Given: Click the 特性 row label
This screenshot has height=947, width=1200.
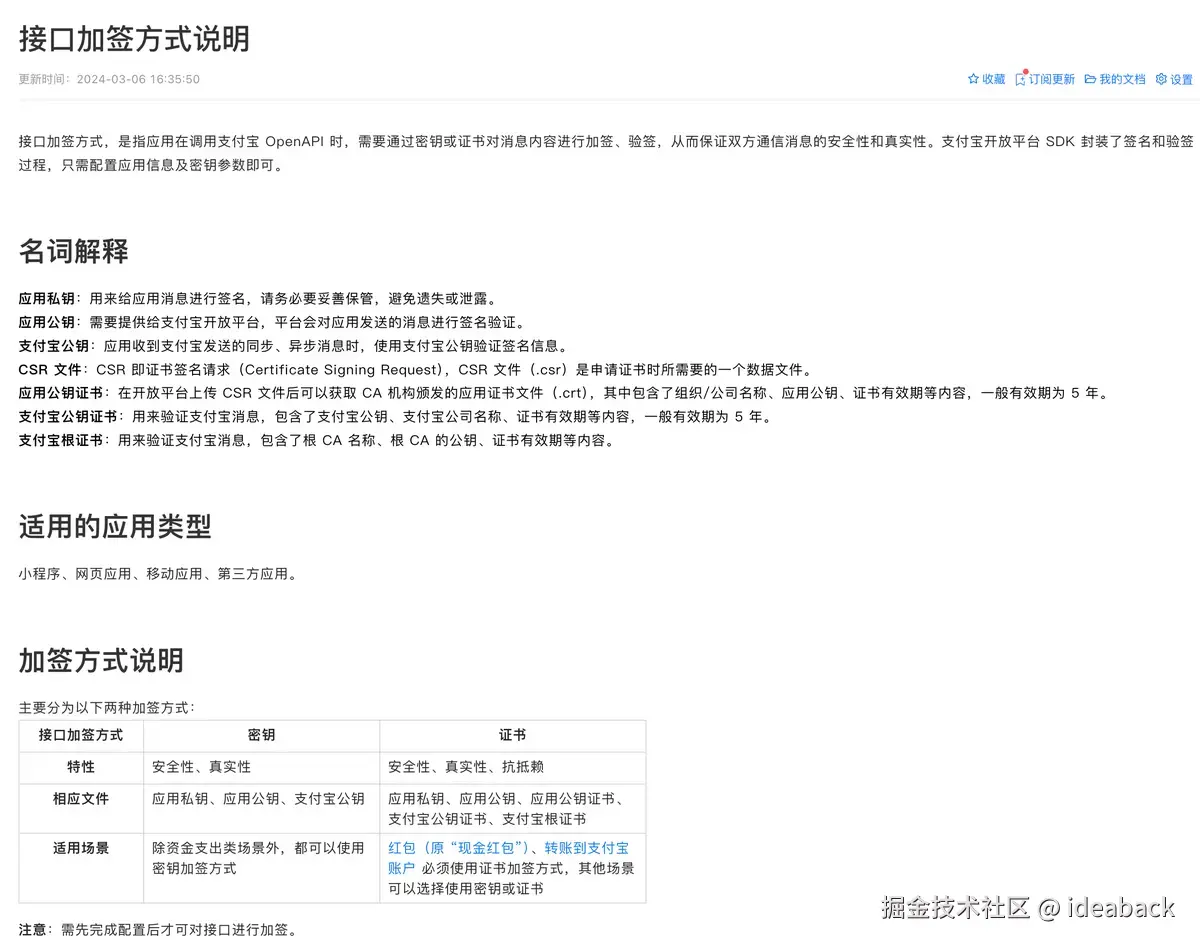Looking at the screenshot, I should (x=81, y=767).
